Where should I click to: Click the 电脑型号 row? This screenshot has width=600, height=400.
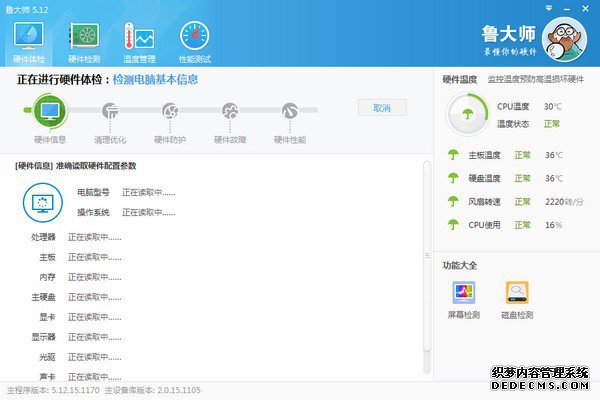(x=126, y=192)
